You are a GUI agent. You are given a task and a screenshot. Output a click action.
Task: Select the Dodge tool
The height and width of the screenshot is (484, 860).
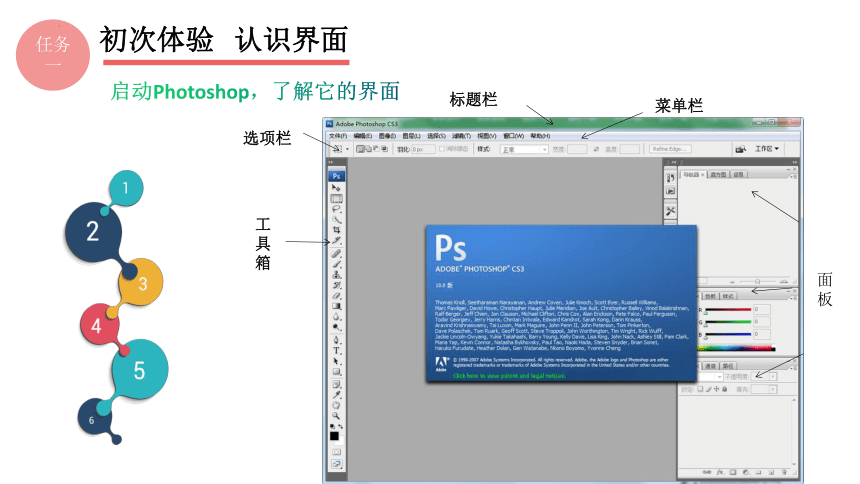pos(336,327)
